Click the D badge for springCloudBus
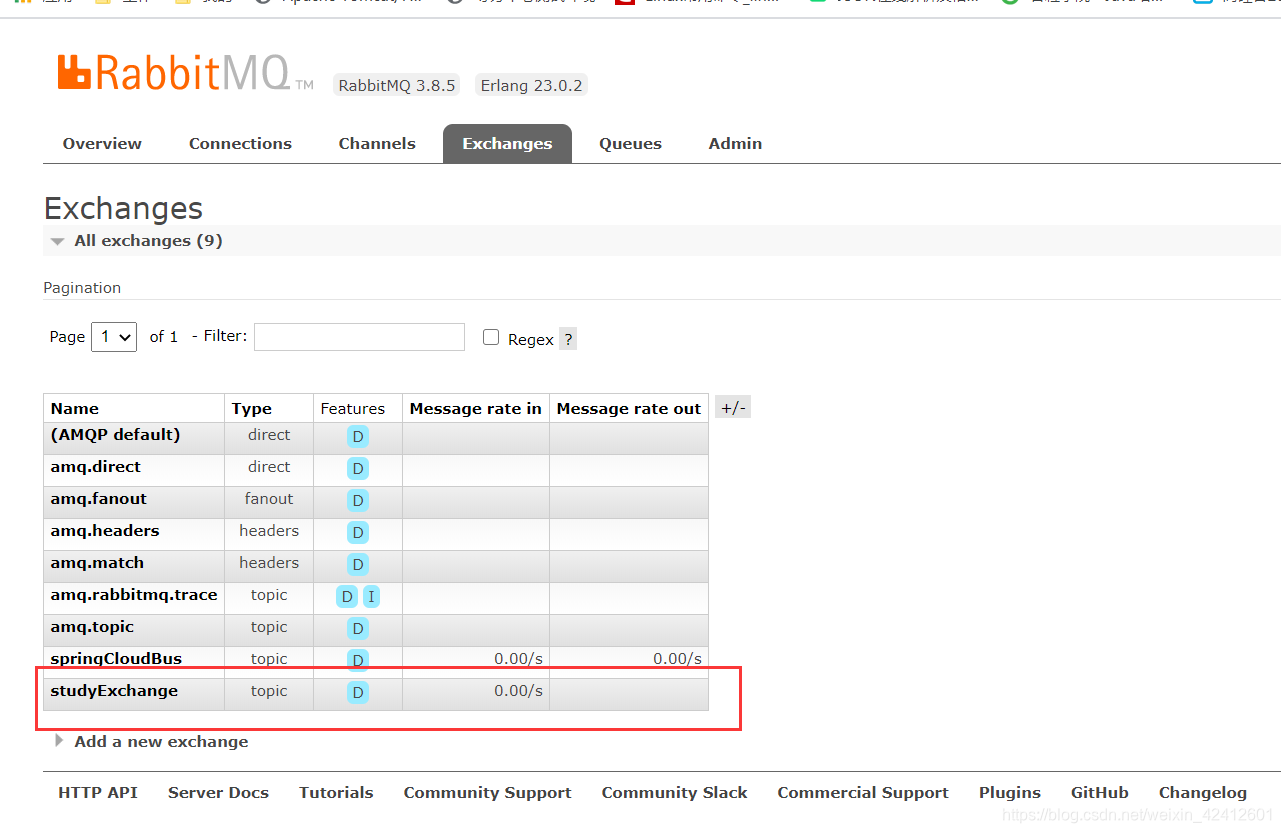This screenshot has width=1281, height=833. coord(358,660)
